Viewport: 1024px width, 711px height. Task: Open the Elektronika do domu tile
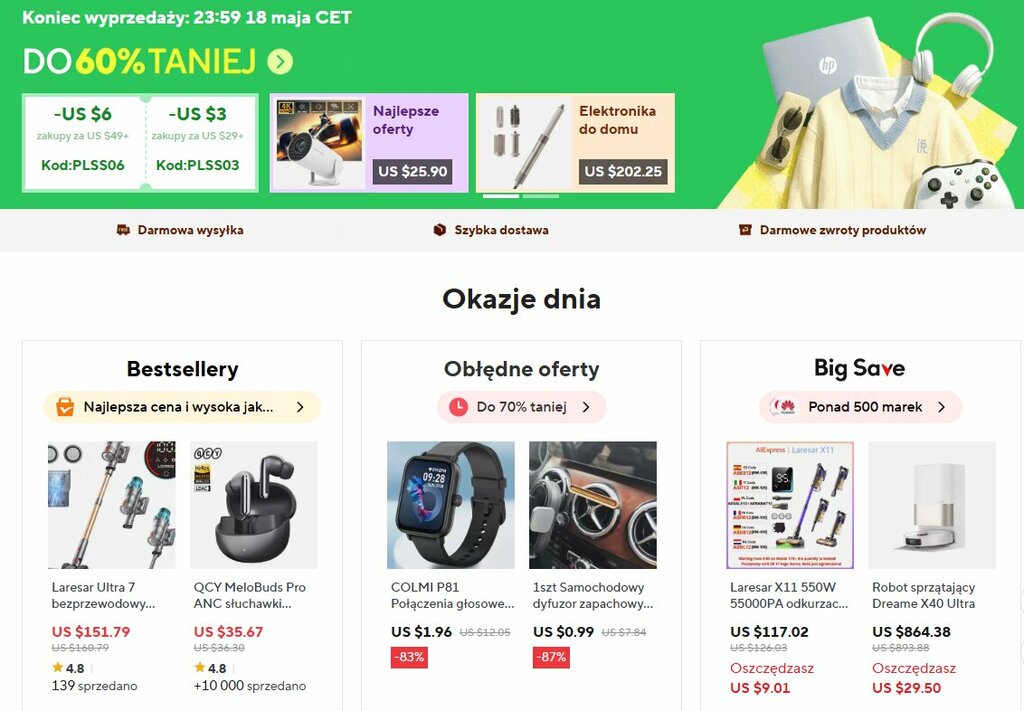[575, 142]
